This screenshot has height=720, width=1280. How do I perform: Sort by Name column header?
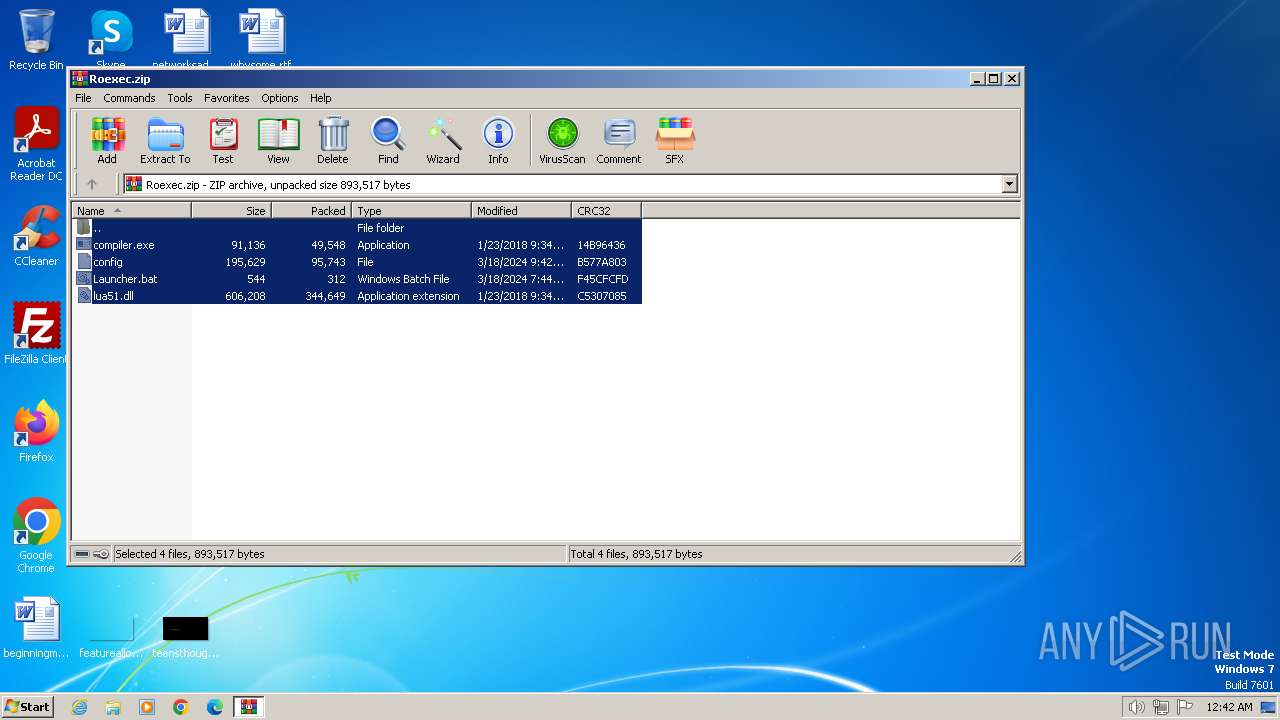(132, 211)
